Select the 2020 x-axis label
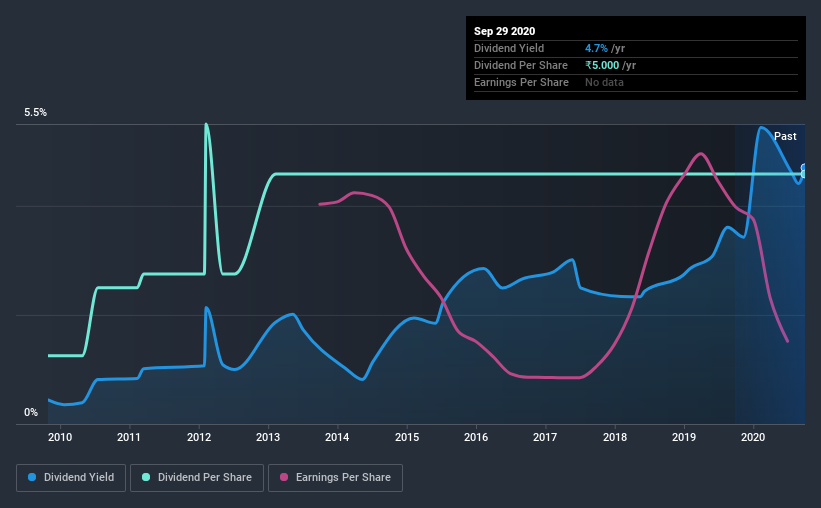The height and width of the screenshot is (508, 821). [x=753, y=437]
